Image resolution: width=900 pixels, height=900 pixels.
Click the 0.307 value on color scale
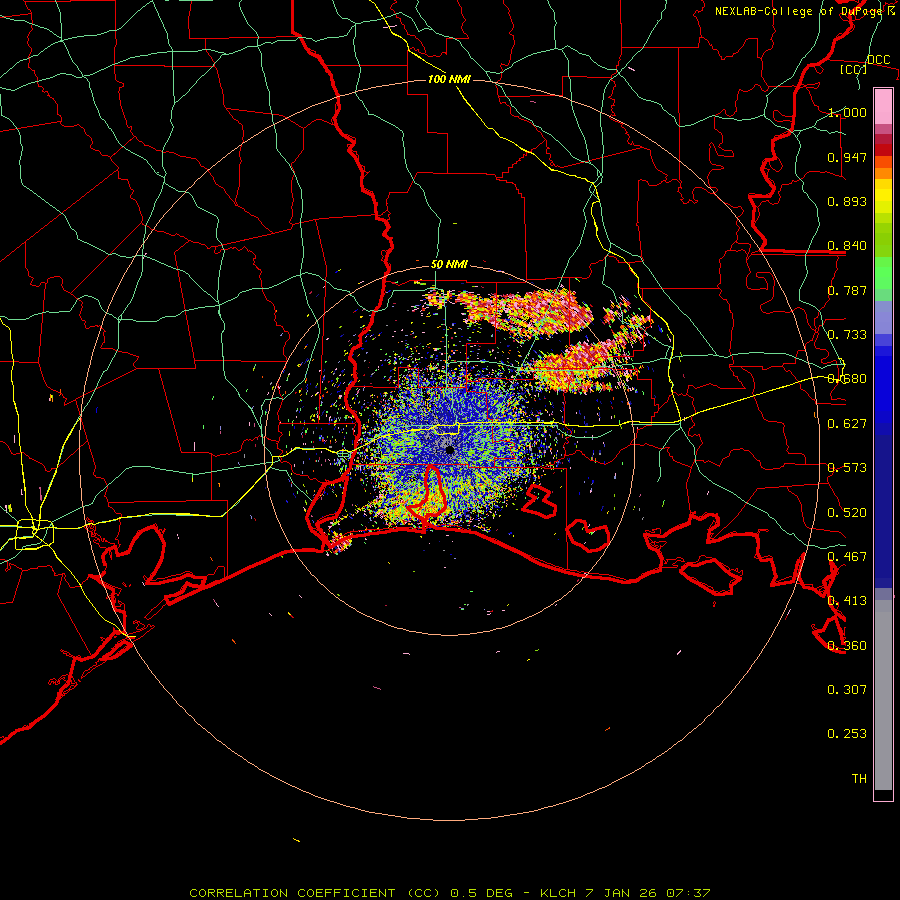tap(847, 690)
